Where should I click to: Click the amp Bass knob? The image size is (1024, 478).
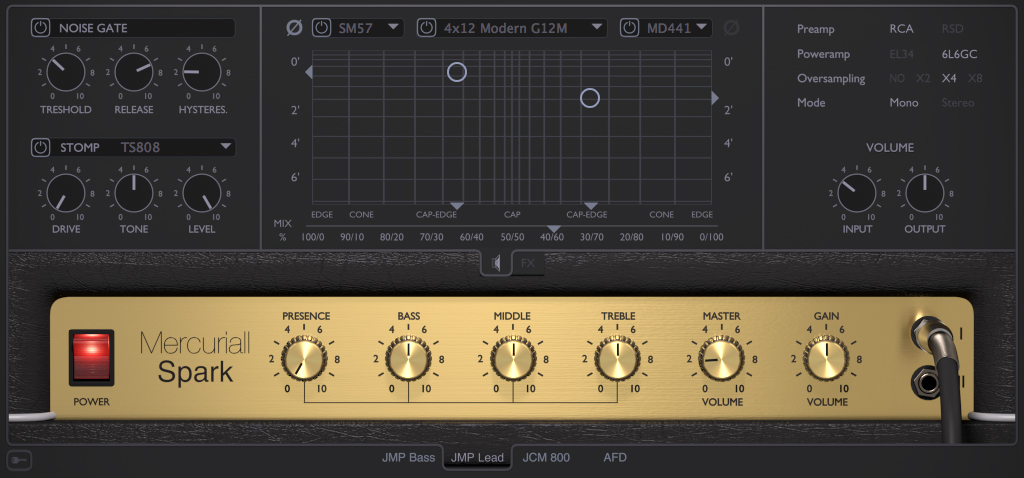[408, 358]
